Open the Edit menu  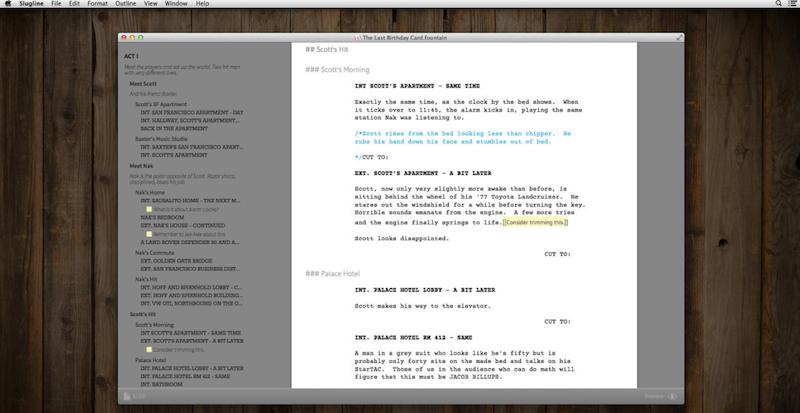point(74,3)
